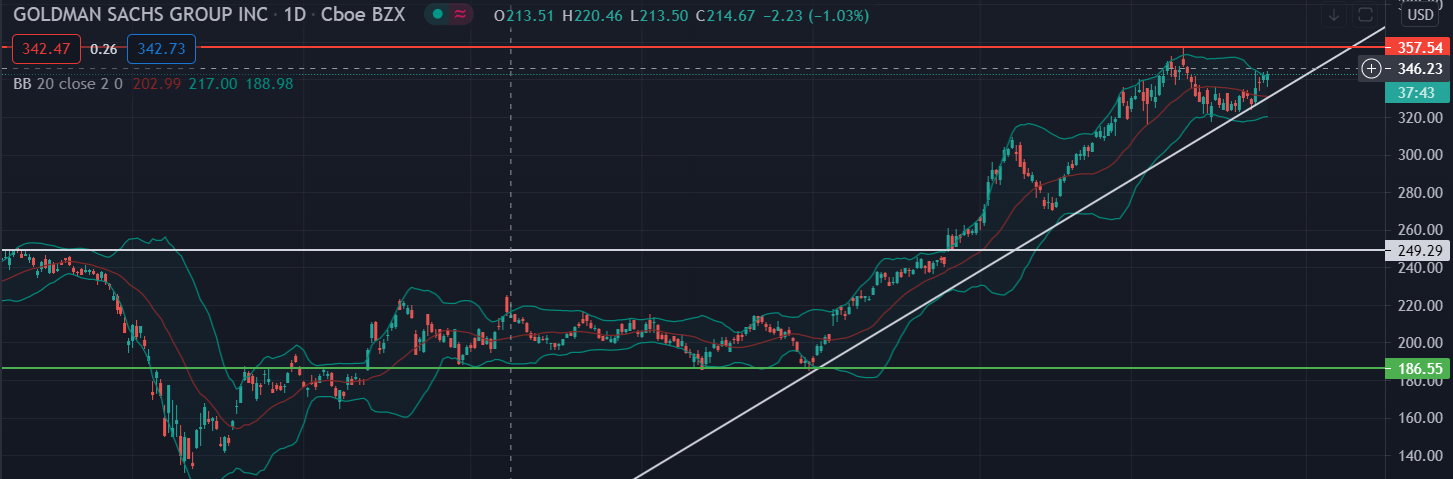The image size is (1453, 479).
Task: Click the open price value O213.51
Action: [x=525, y=16]
